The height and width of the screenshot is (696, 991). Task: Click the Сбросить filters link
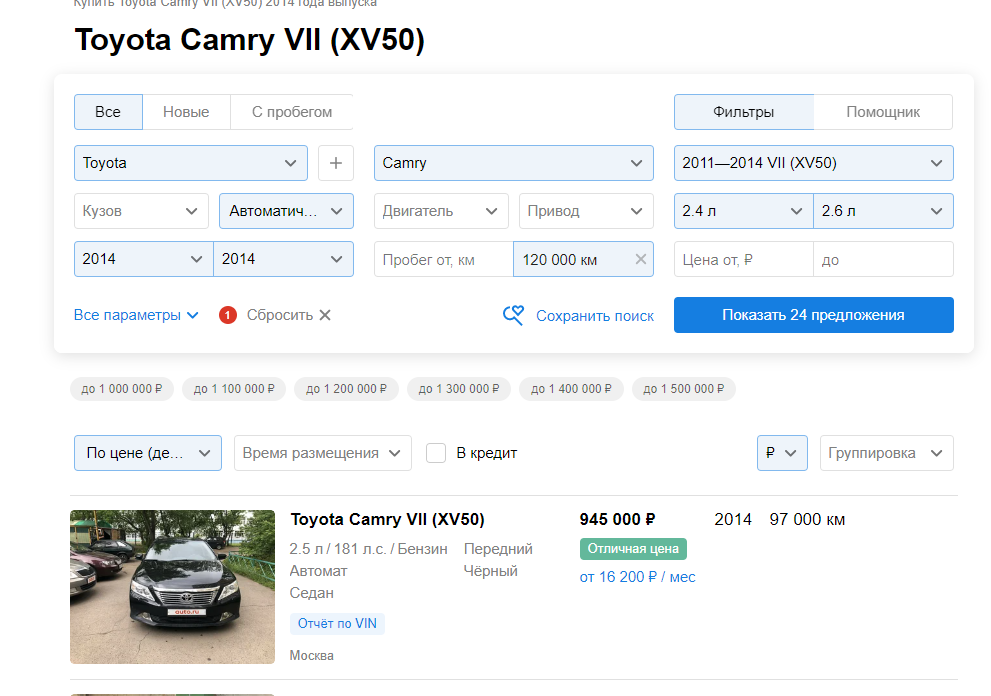pos(279,315)
